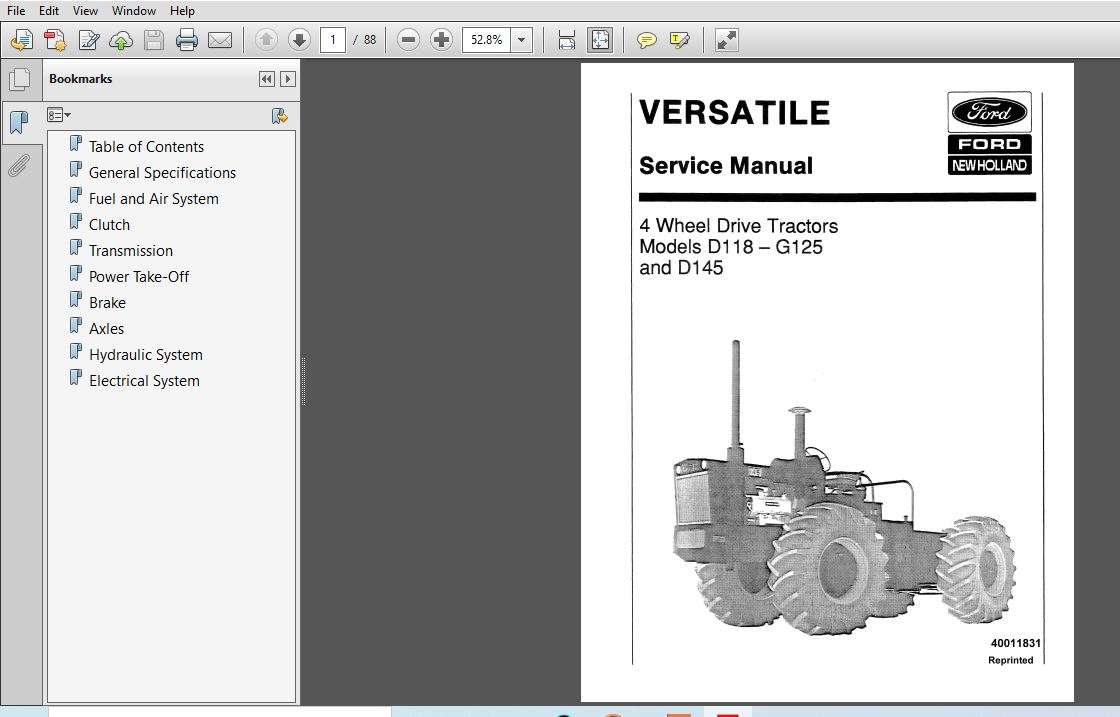Open the View menu
Viewport: 1120px width, 717px height.
tap(85, 11)
